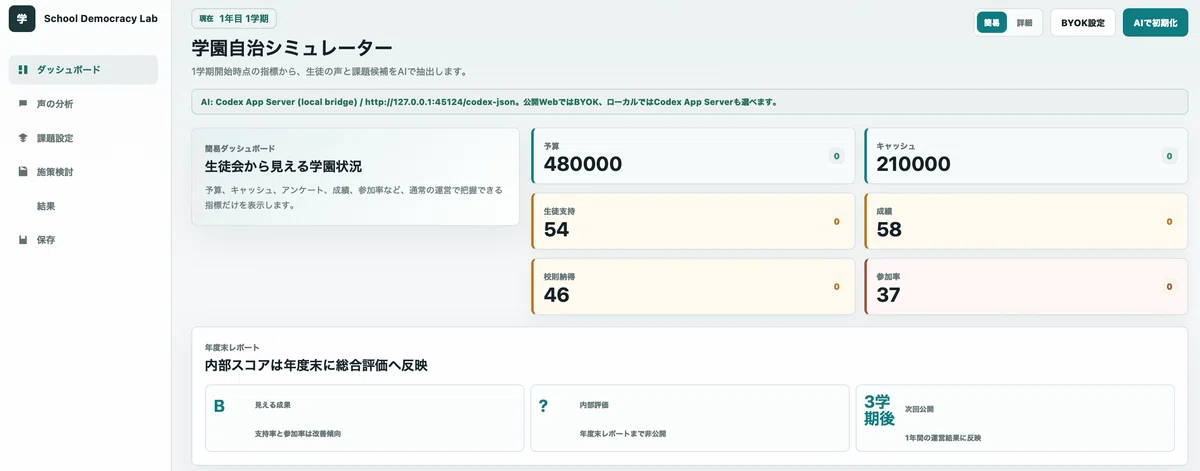Select the 予算 value 480000
This screenshot has width=1200, height=471.
(x=583, y=164)
